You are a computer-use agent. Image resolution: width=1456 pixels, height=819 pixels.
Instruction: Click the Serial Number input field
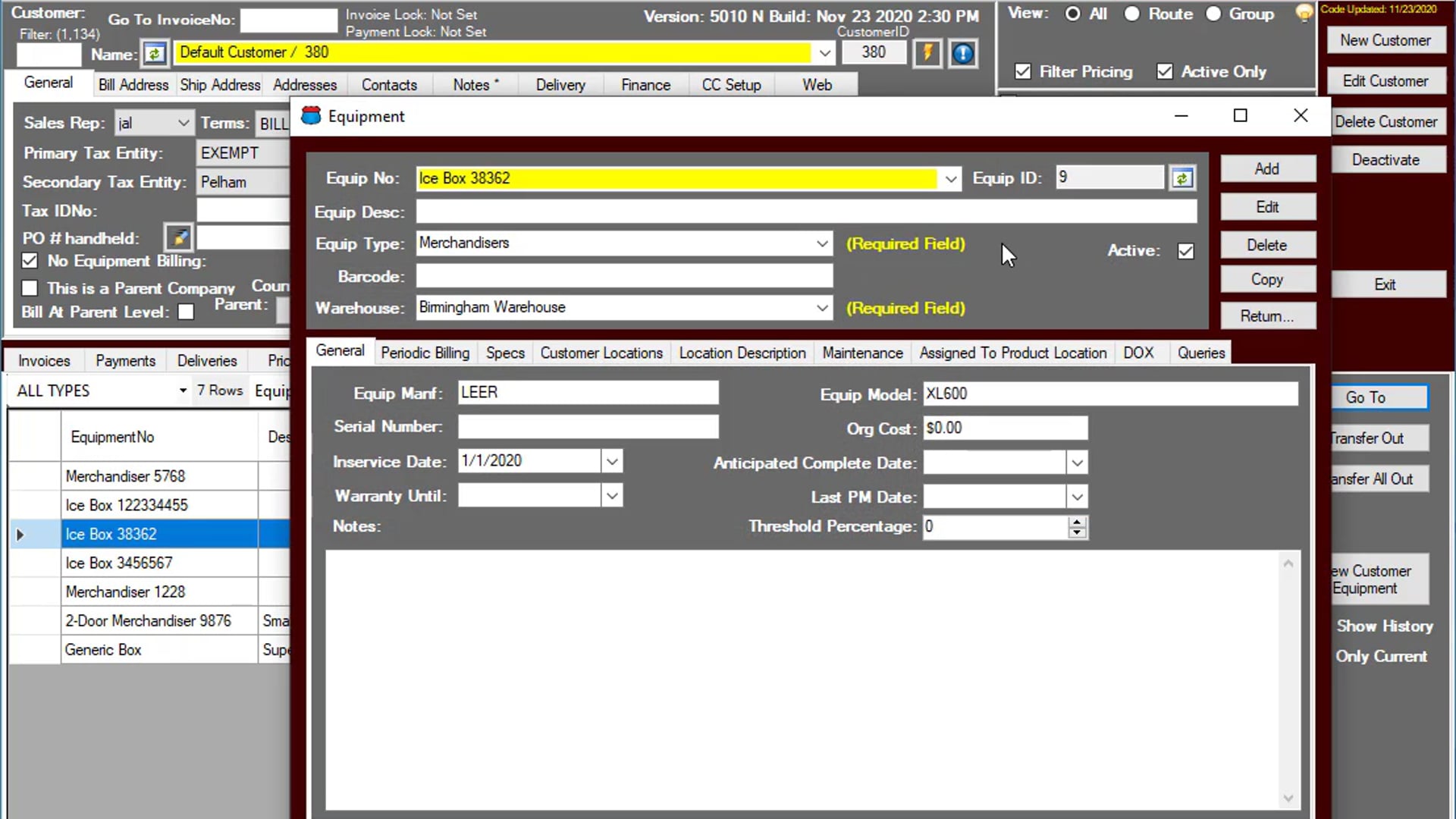point(588,426)
